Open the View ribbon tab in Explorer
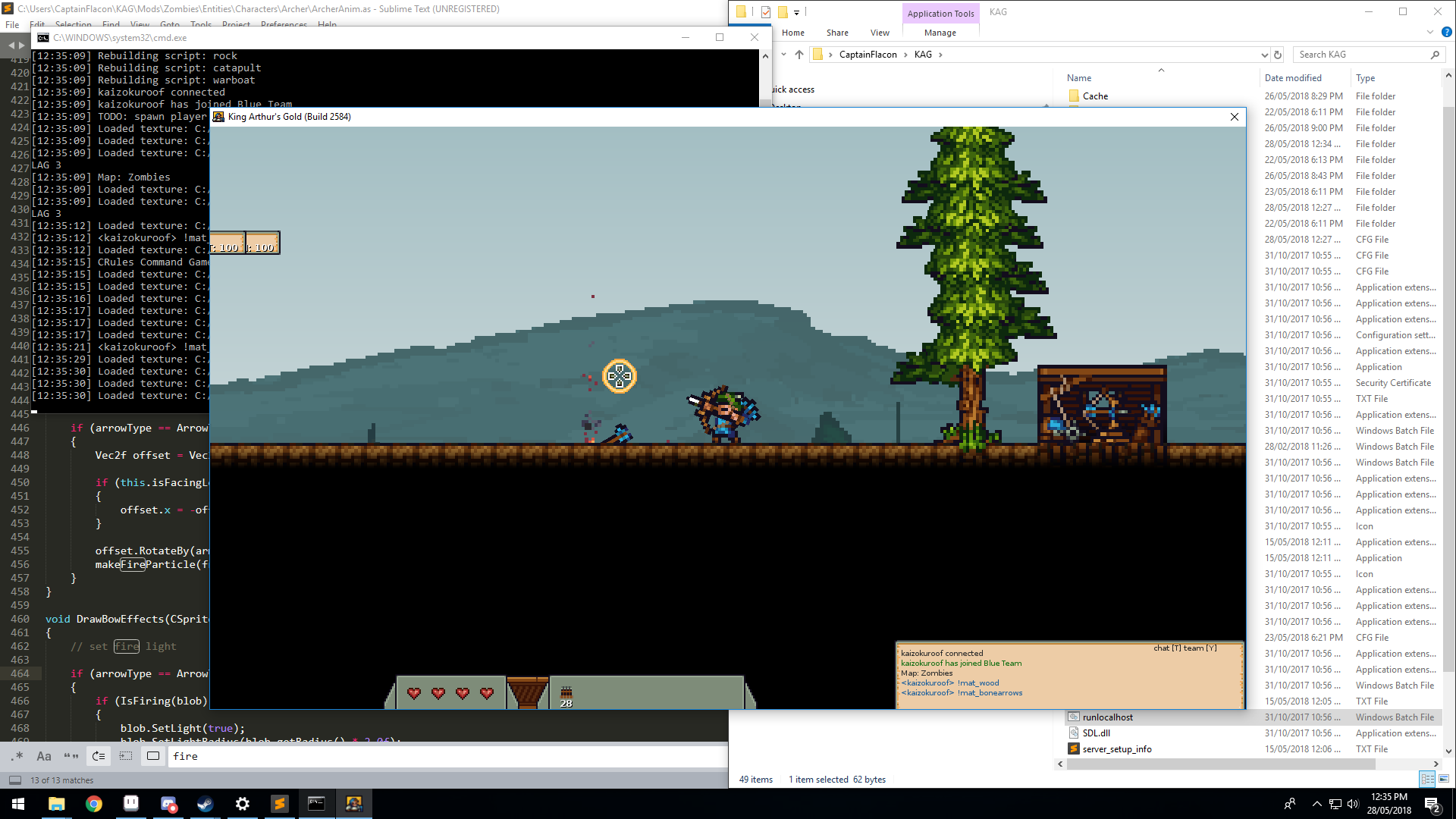This screenshot has height=819, width=1456. click(x=880, y=33)
